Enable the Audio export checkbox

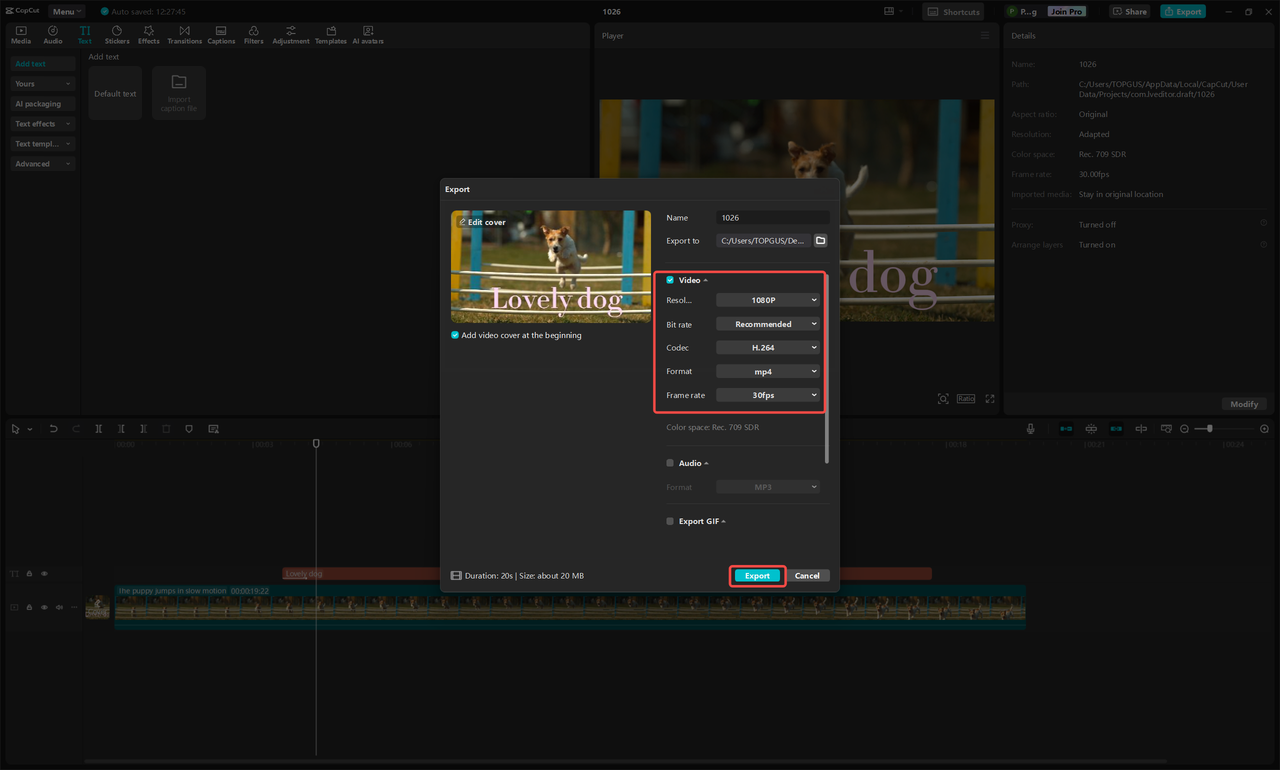point(670,463)
